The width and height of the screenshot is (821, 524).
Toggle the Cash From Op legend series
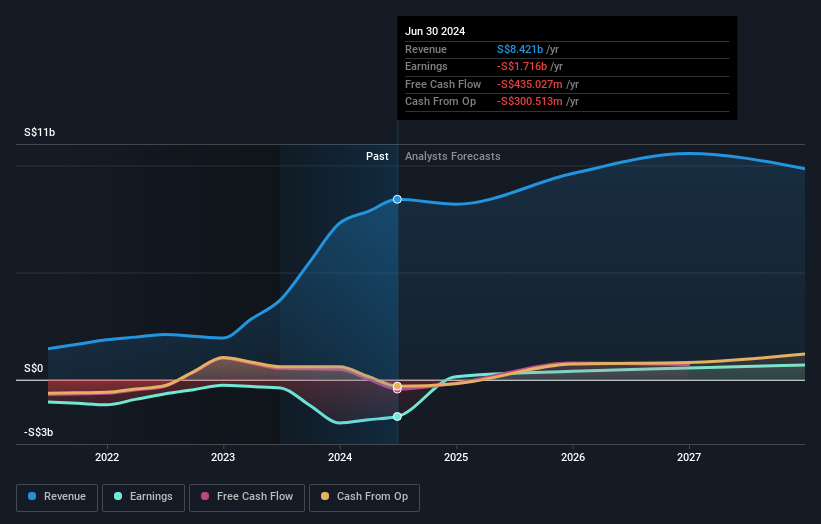[x=364, y=497]
